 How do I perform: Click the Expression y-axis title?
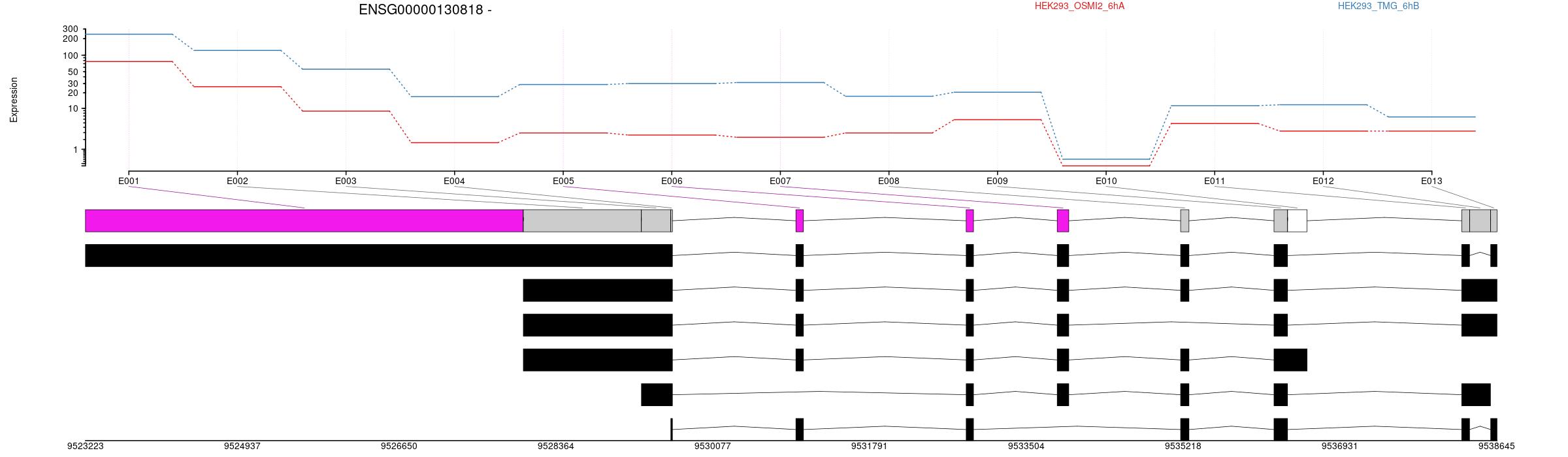coord(14,100)
